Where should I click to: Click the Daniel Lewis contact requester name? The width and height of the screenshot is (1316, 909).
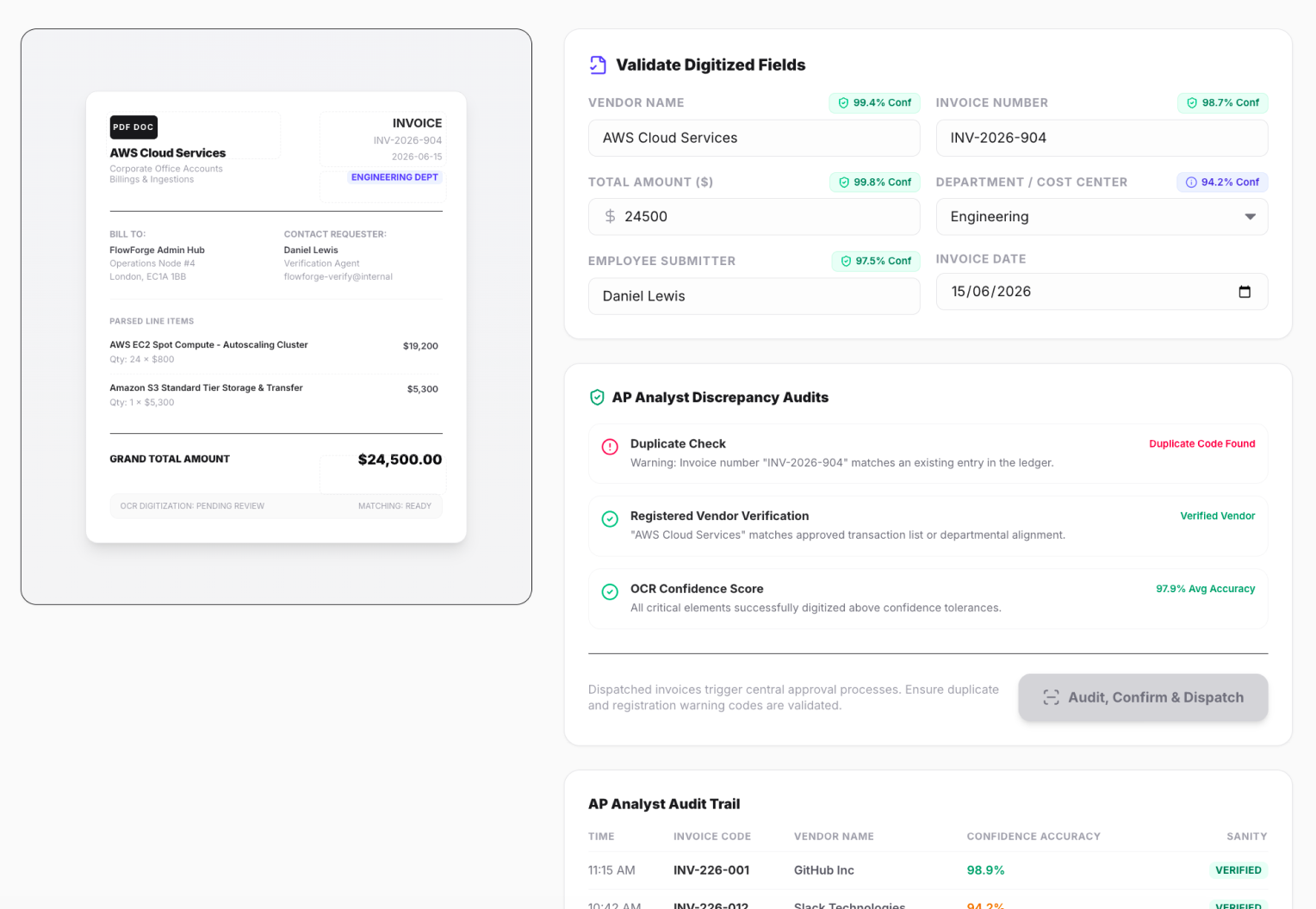coord(311,250)
